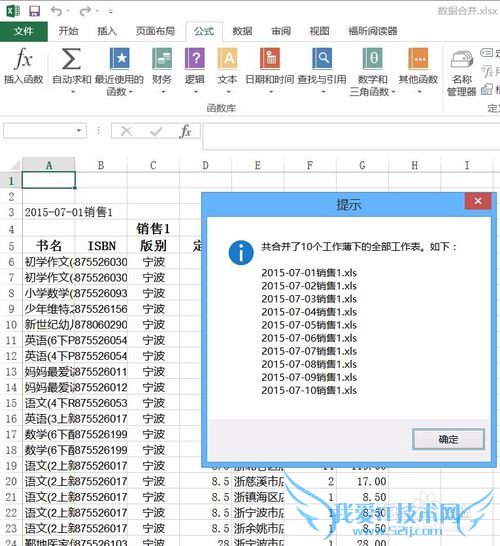This screenshot has width=500, height=546.
Task: Switch to the Foxit Reader (福昕阅读器) tab
Action: (373, 31)
